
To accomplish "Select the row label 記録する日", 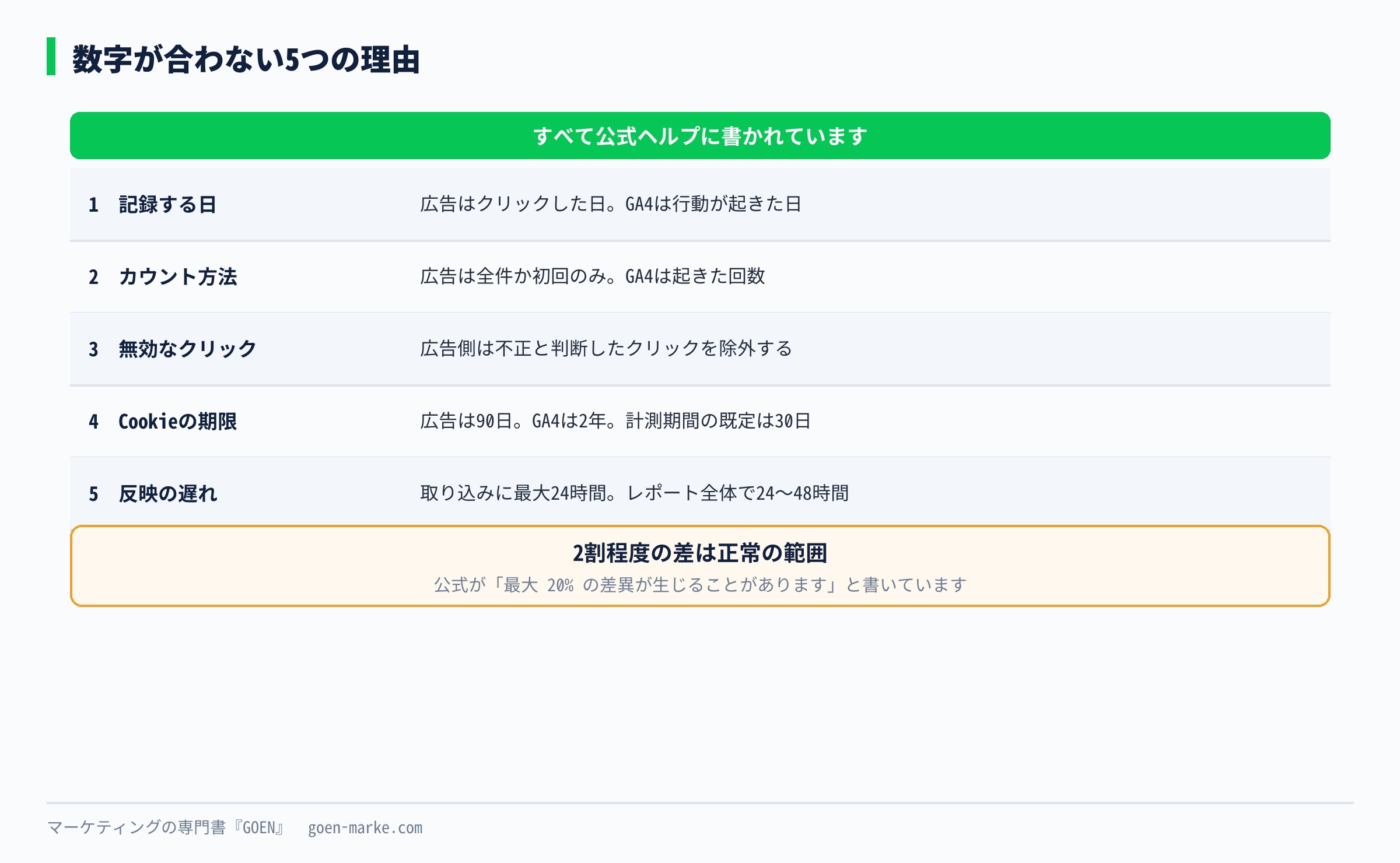I will click(167, 205).
